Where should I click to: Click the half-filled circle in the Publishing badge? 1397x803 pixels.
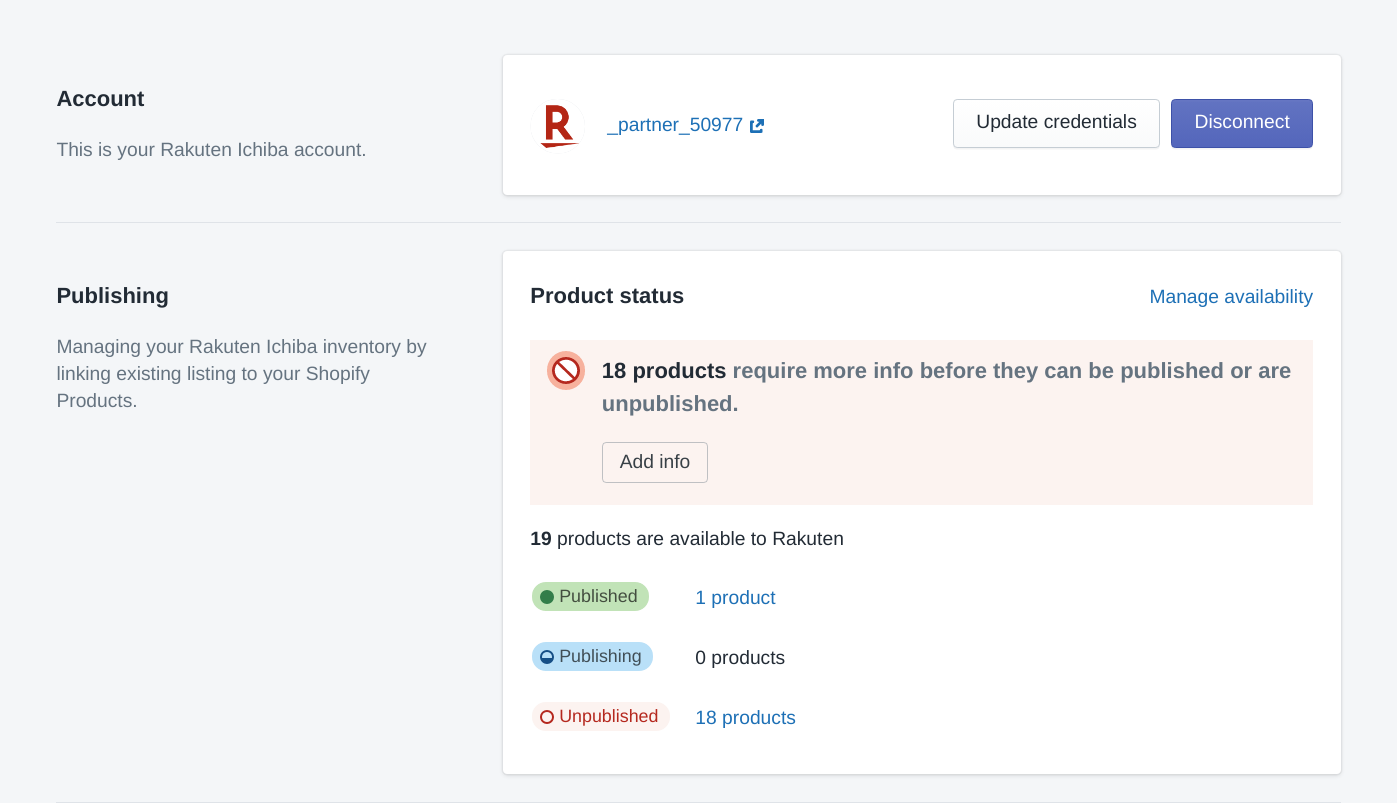click(x=547, y=657)
